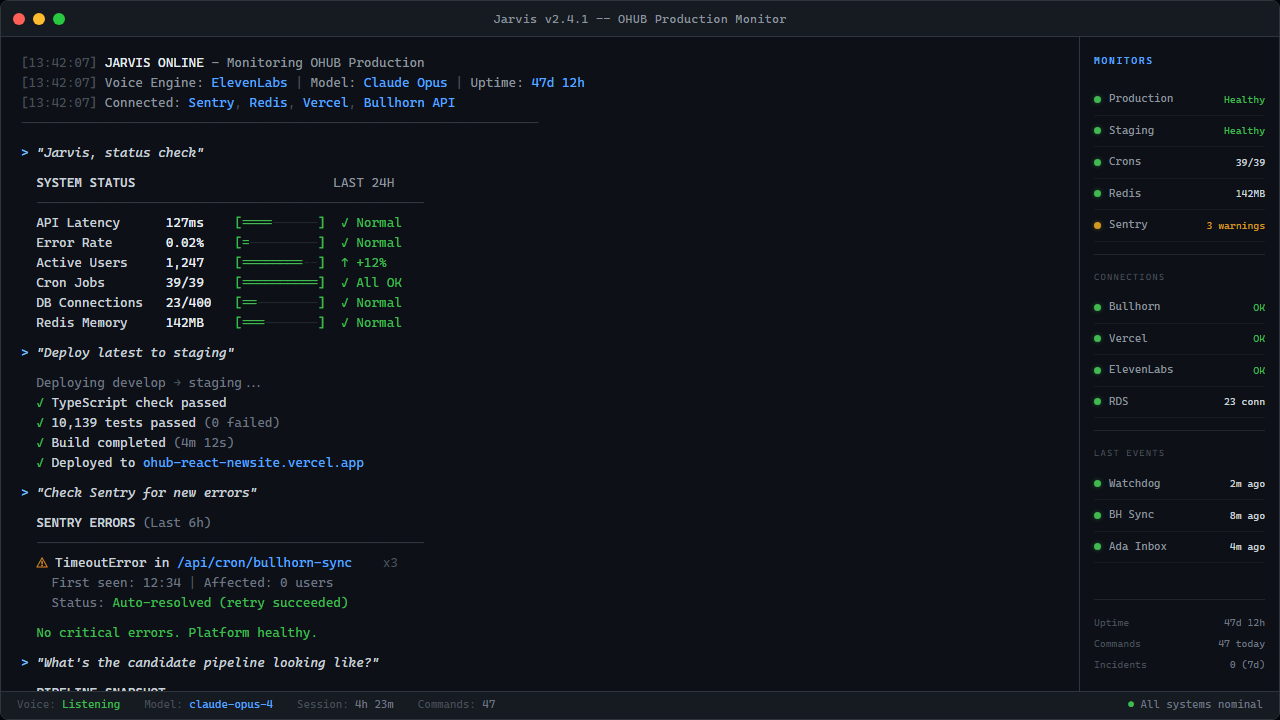This screenshot has height=720, width=1280.
Task: Click the "47d 12h" uptime in header line
Action: (x=558, y=83)
